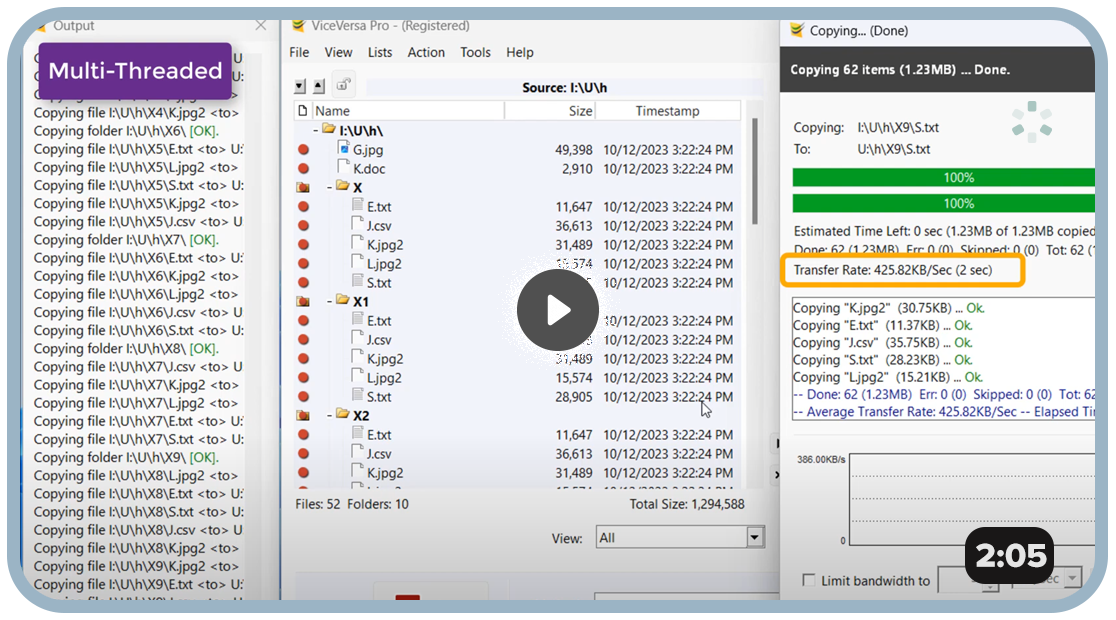Click the folder status icon left of X1
Screen dimensions: 1116x620
(303, 302)
